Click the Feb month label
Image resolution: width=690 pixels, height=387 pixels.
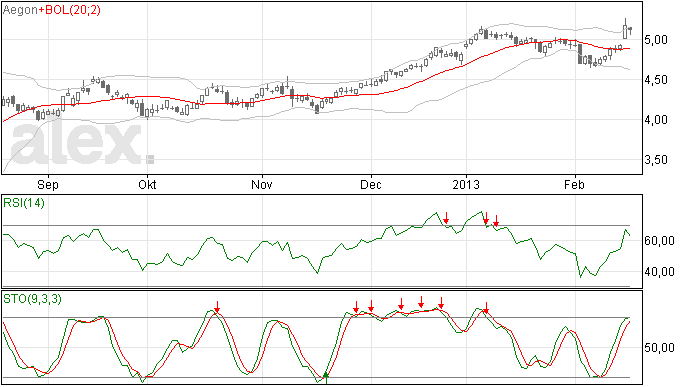click(x=574, y=184)
